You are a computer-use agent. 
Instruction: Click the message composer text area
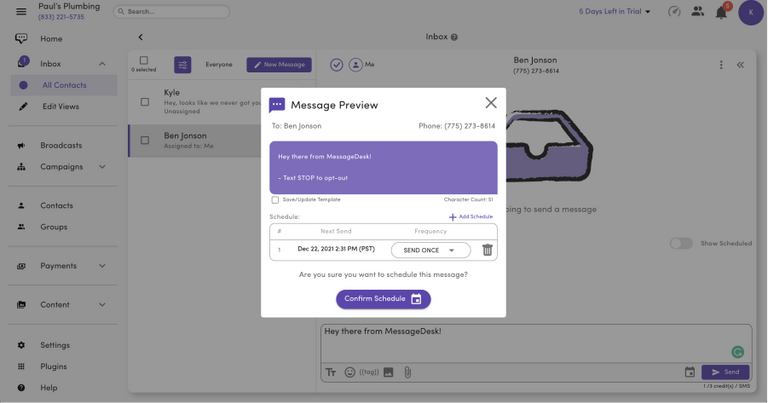[536, 344]
